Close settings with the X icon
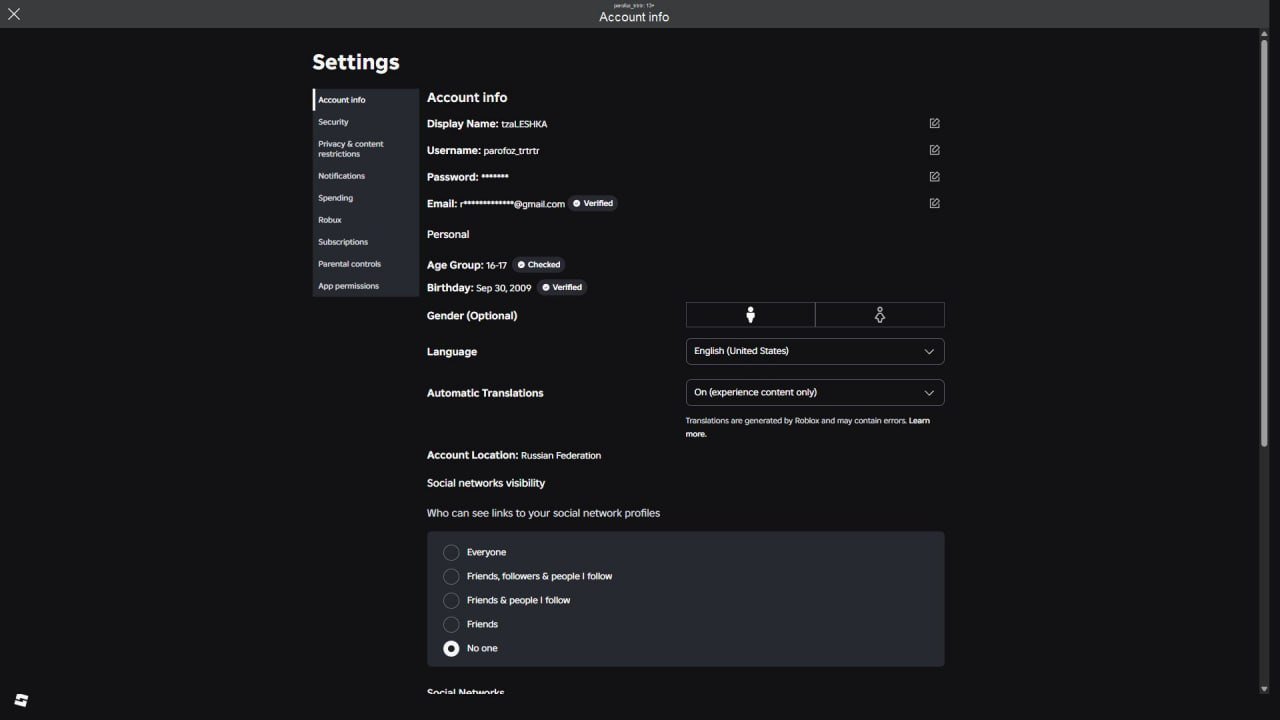The width and height of the screenshot is (1280, 720). [14, 14]
